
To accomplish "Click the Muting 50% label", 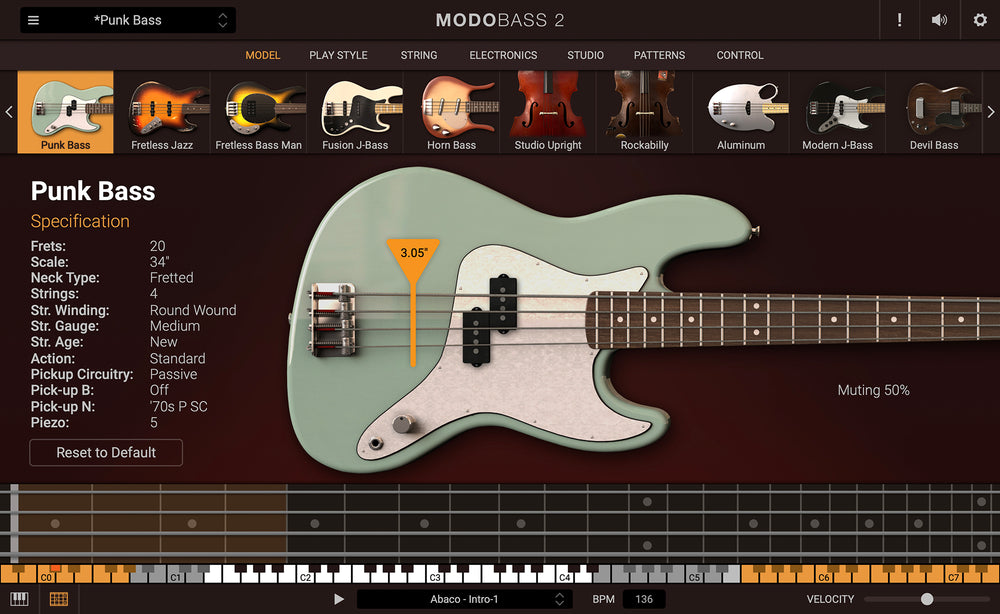I will pyautogui.click(x=873, y=390).
